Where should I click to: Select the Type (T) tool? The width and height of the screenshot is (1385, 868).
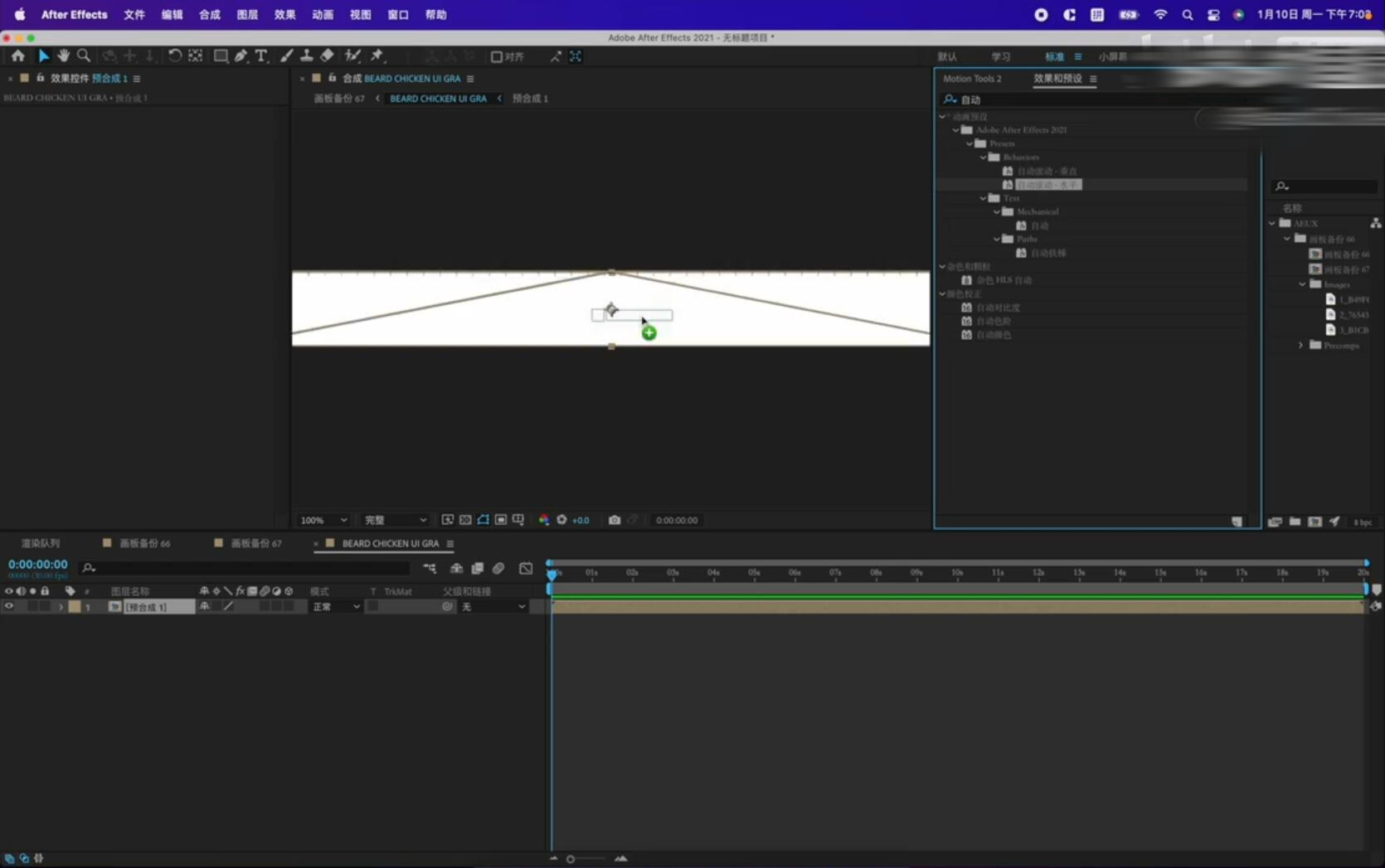[x=261, y=56]
